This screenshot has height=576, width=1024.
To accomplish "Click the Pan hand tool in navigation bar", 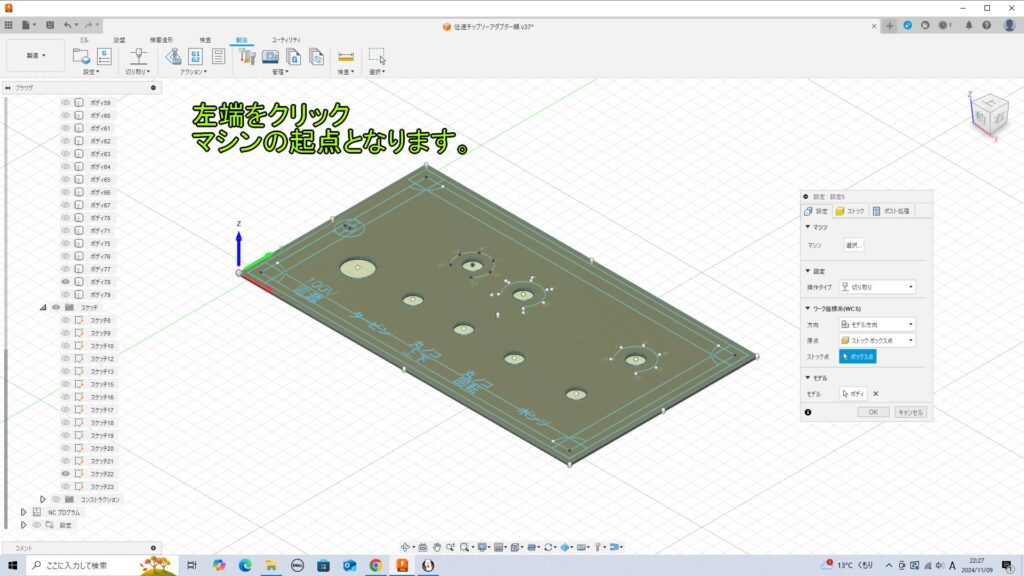I will (436, 547).
